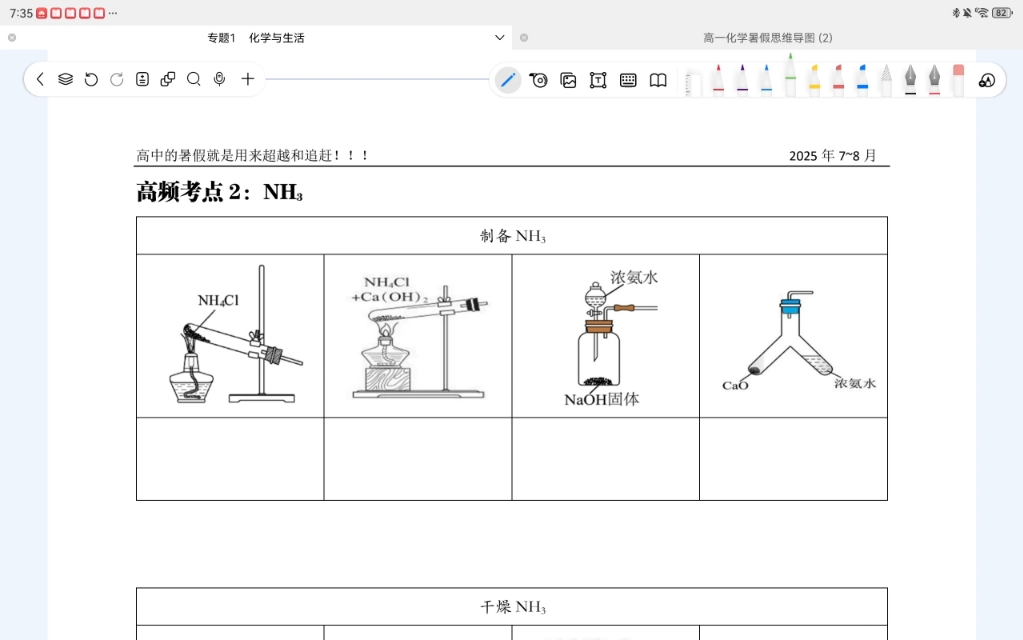Select the red fountain pen

pos(934,81)
